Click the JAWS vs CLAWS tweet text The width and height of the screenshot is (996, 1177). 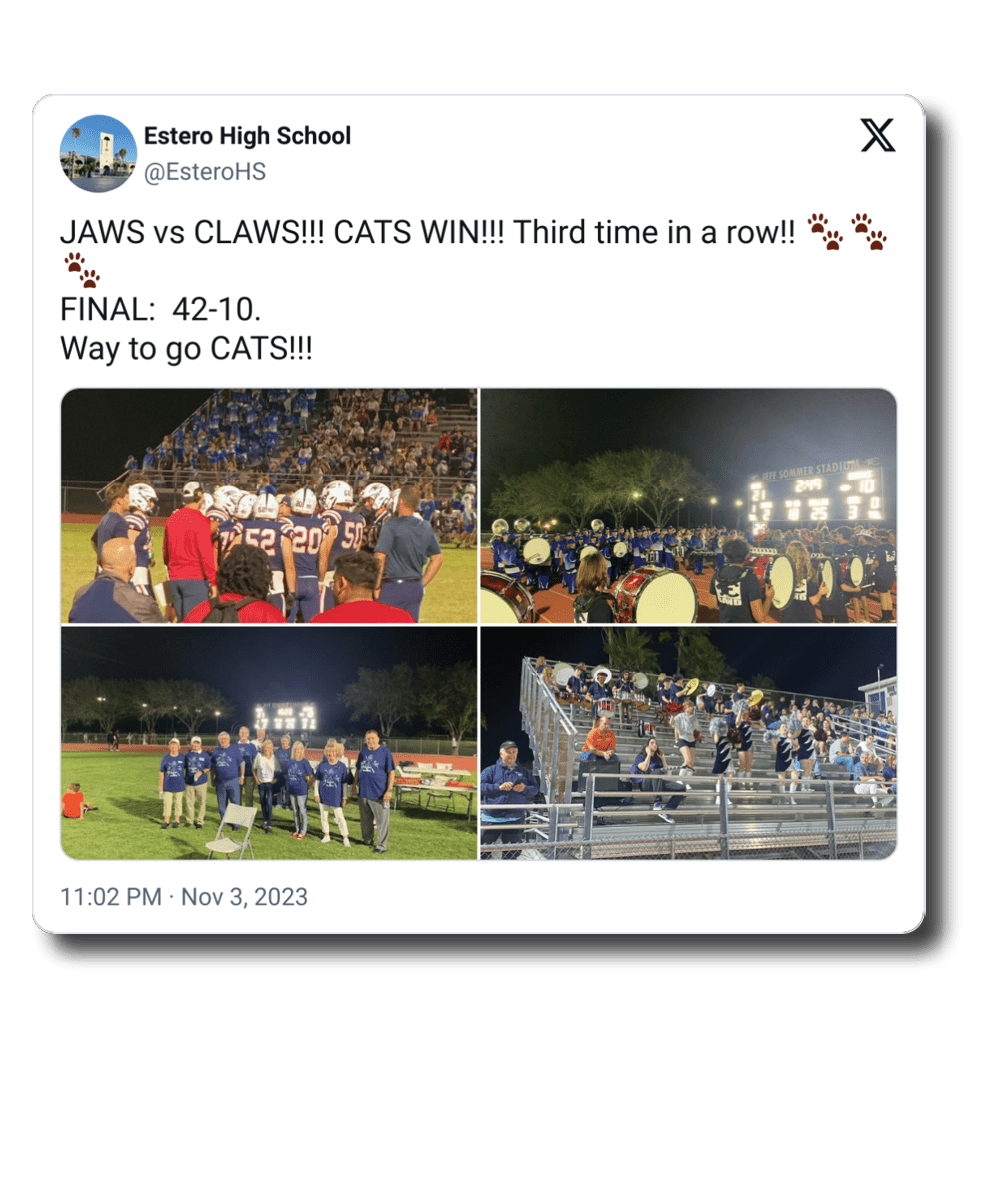tap(427, 232)
